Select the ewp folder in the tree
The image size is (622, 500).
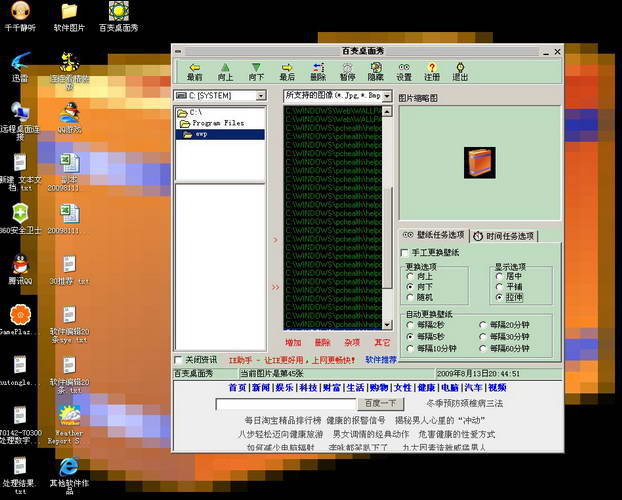[x=220, y=135]
